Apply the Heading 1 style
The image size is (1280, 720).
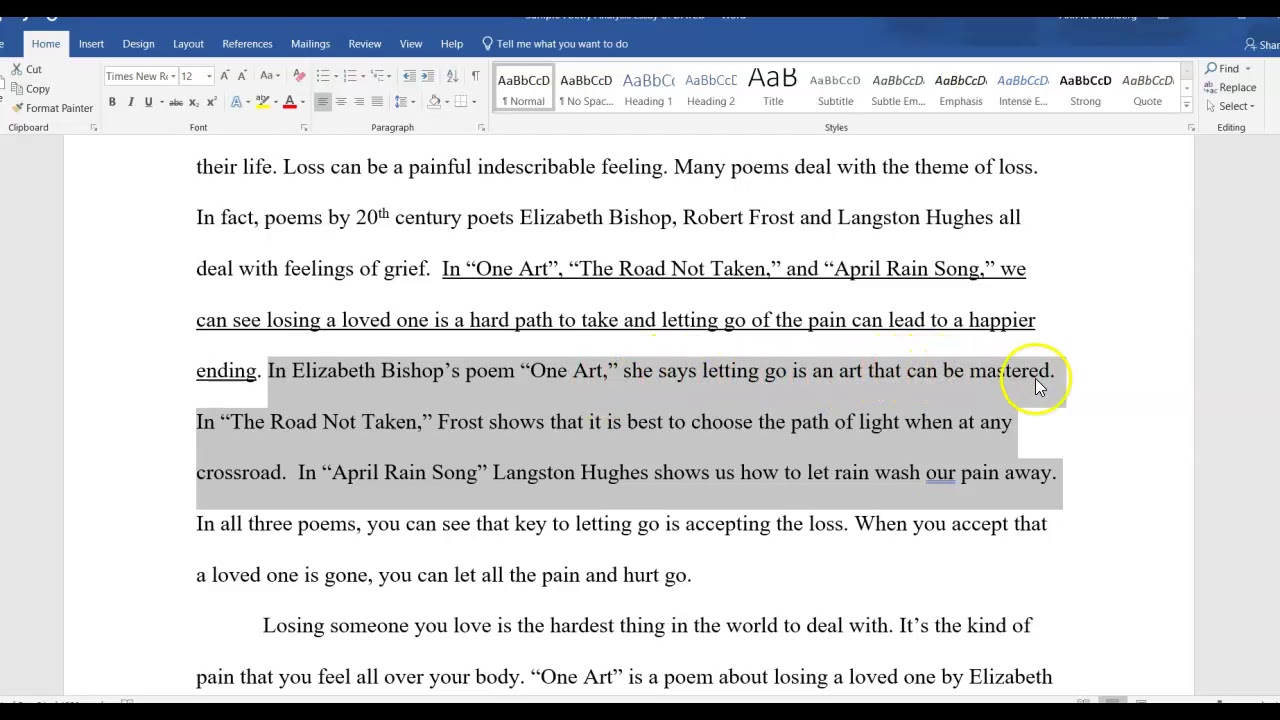648,89
